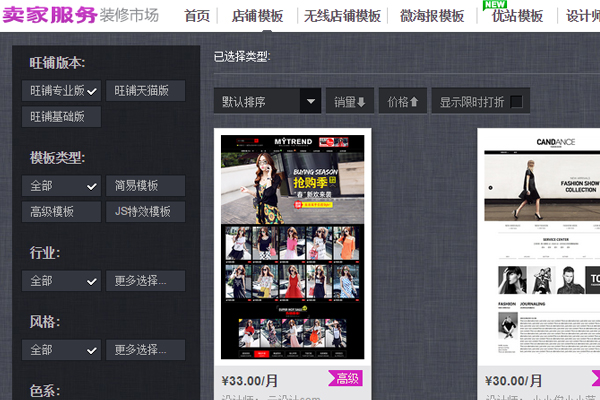Click the sort dropdown arrow button
Viewport: 600px width, 400px height.
coord(310,101)
